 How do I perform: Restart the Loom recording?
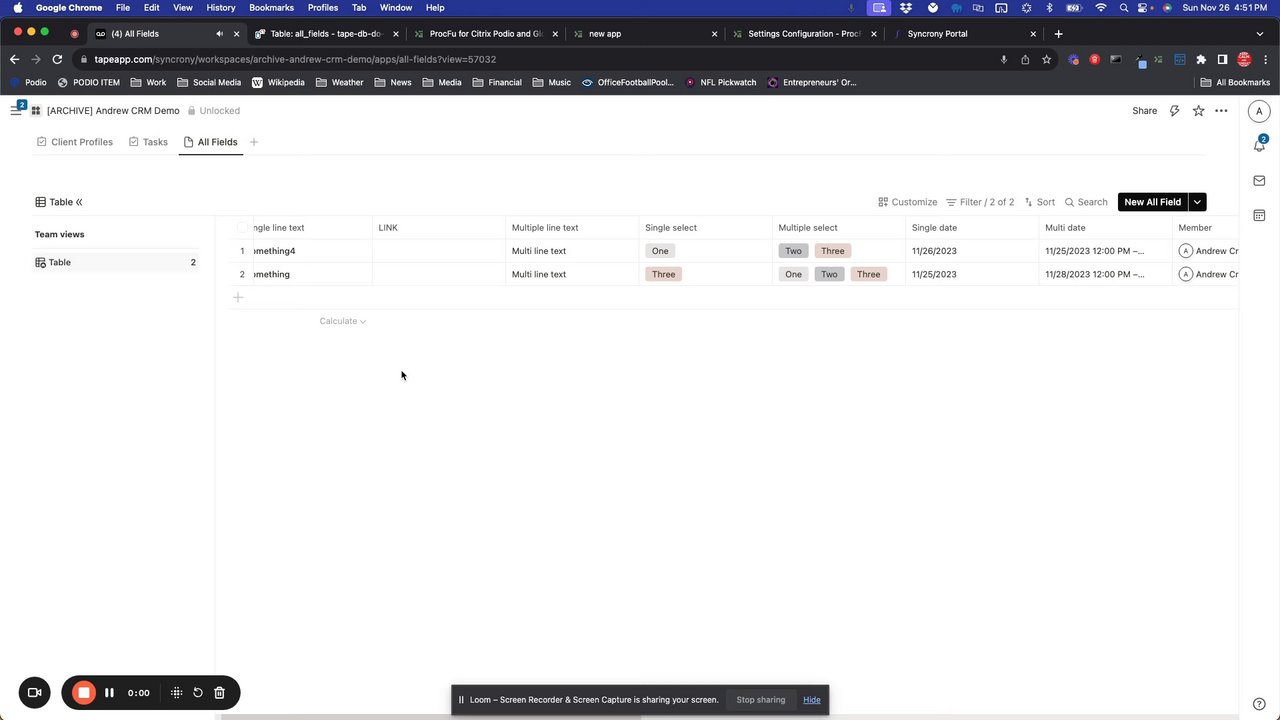(198, 692)
